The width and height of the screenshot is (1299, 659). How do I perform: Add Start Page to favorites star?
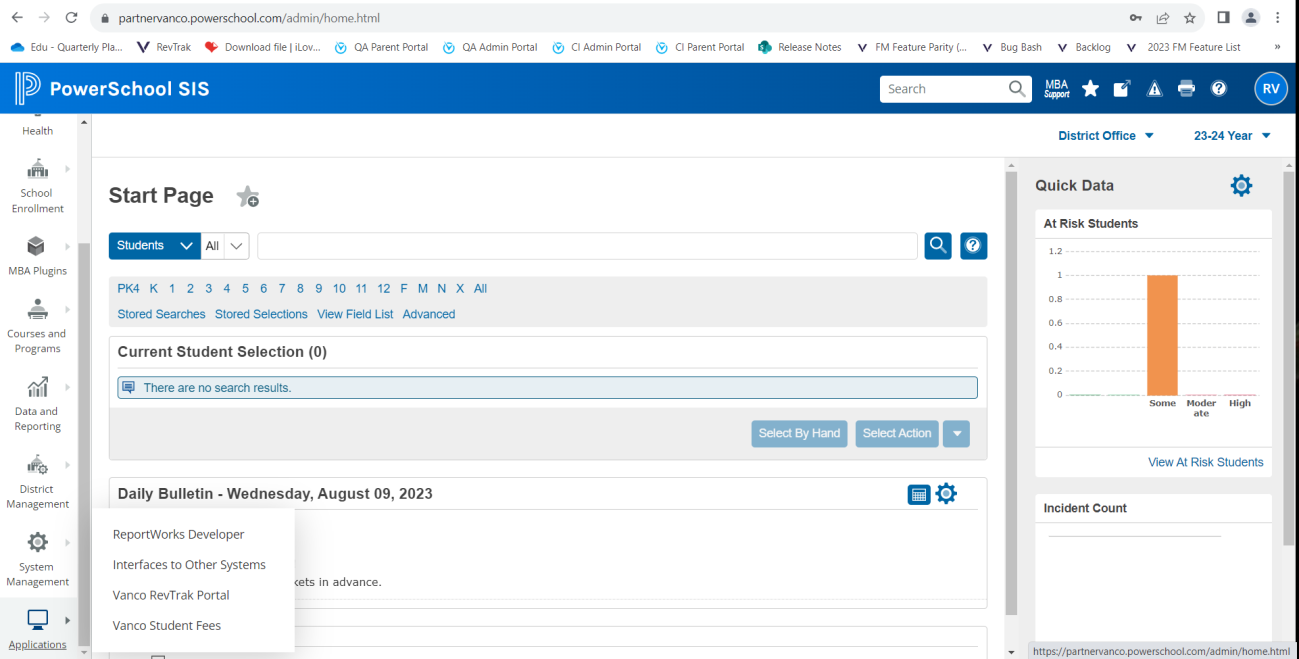(x=247, y=197)
